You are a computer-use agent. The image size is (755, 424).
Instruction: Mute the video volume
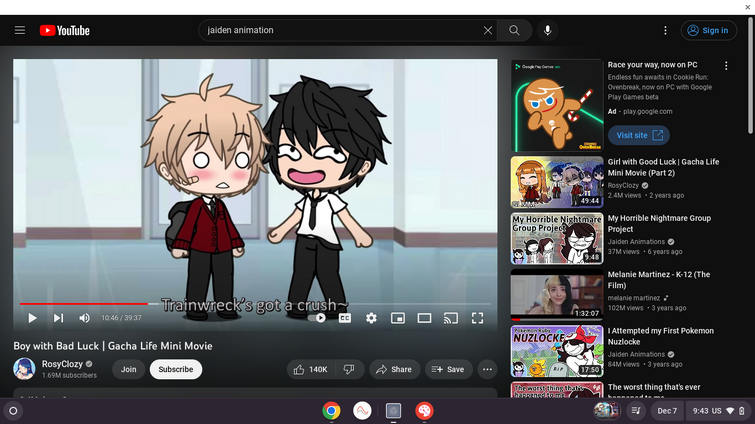[x=84, y=318]
